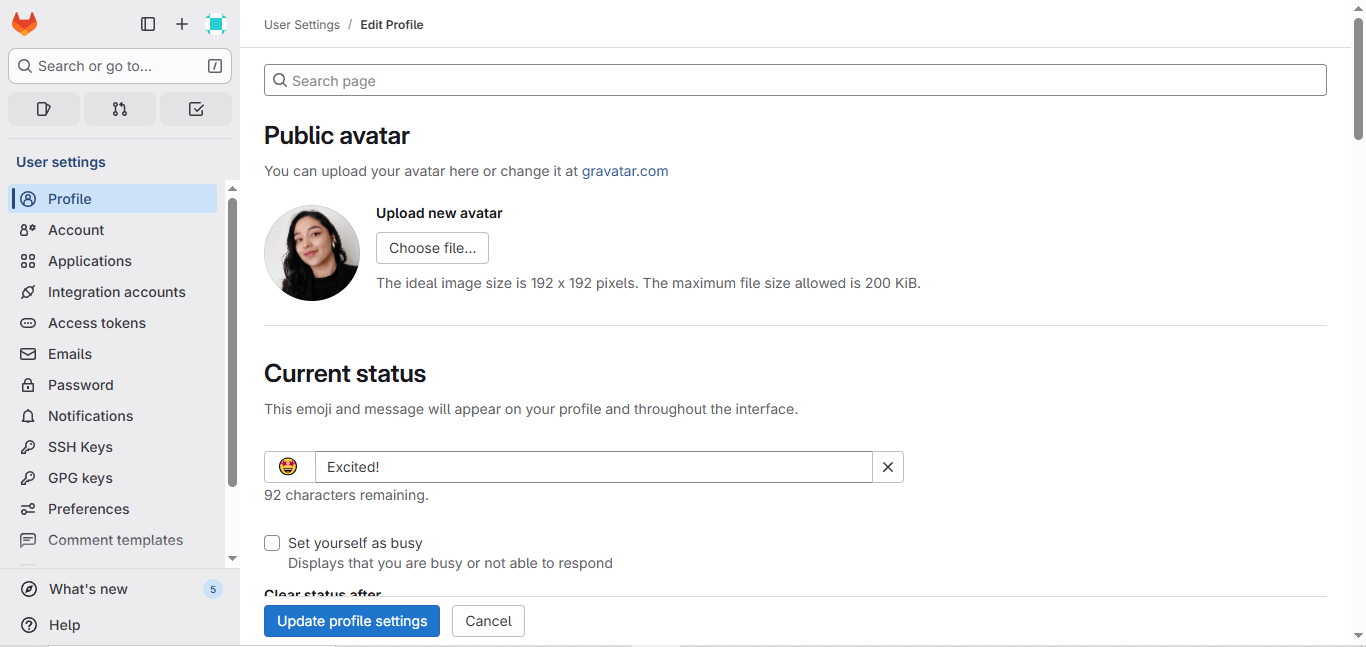Go to SSH Keys settings
1366x647 pixels.
80,447
